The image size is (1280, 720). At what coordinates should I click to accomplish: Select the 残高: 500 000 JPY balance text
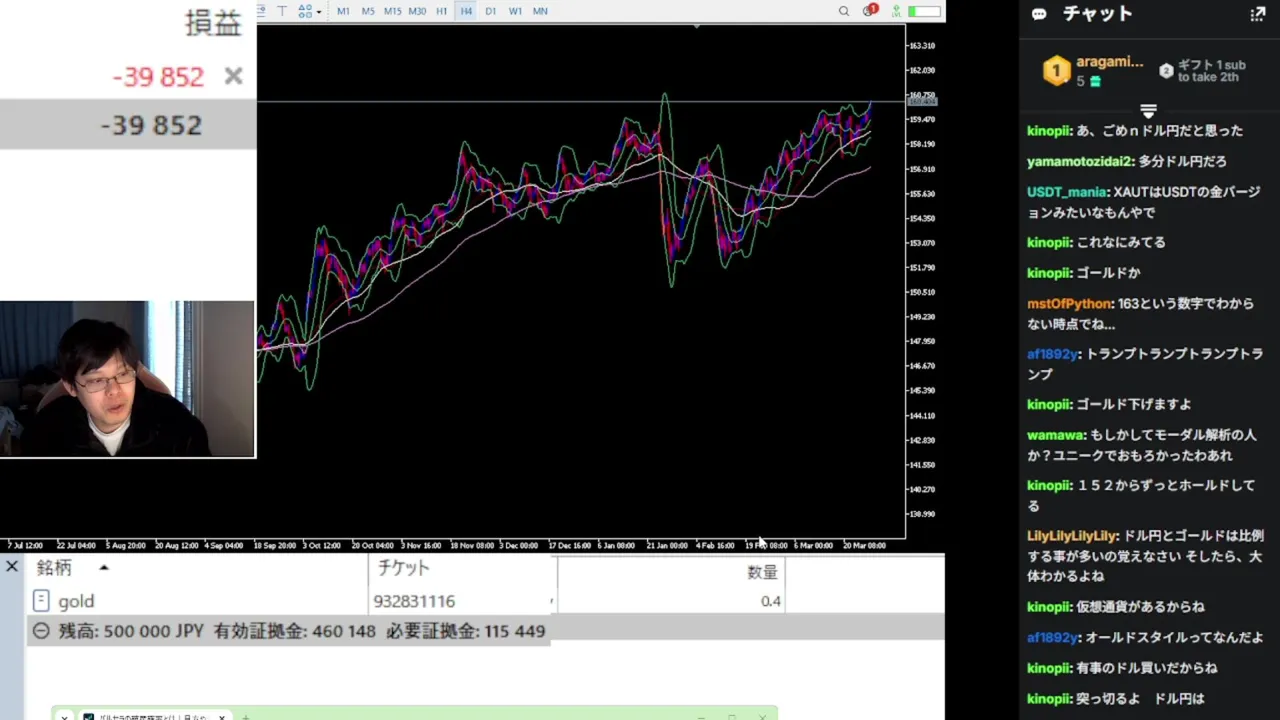click(x=131, y=631)
